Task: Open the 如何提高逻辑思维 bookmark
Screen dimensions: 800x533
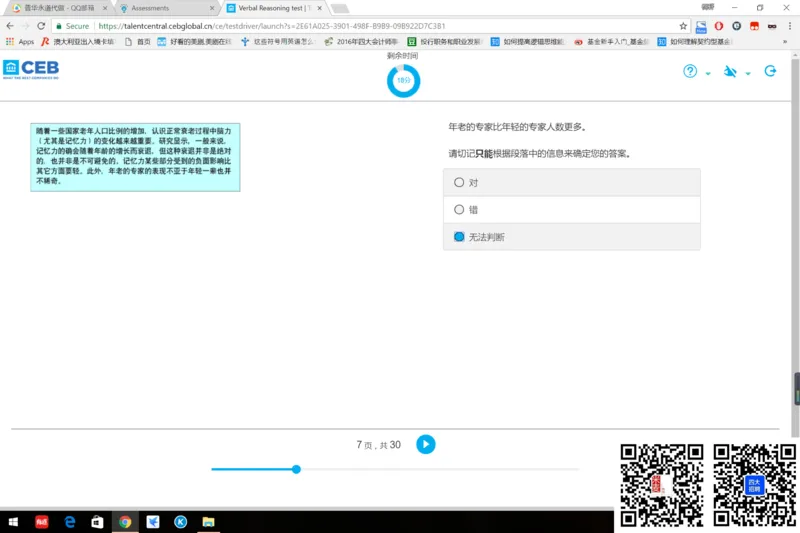Action: tap(528, 42)
